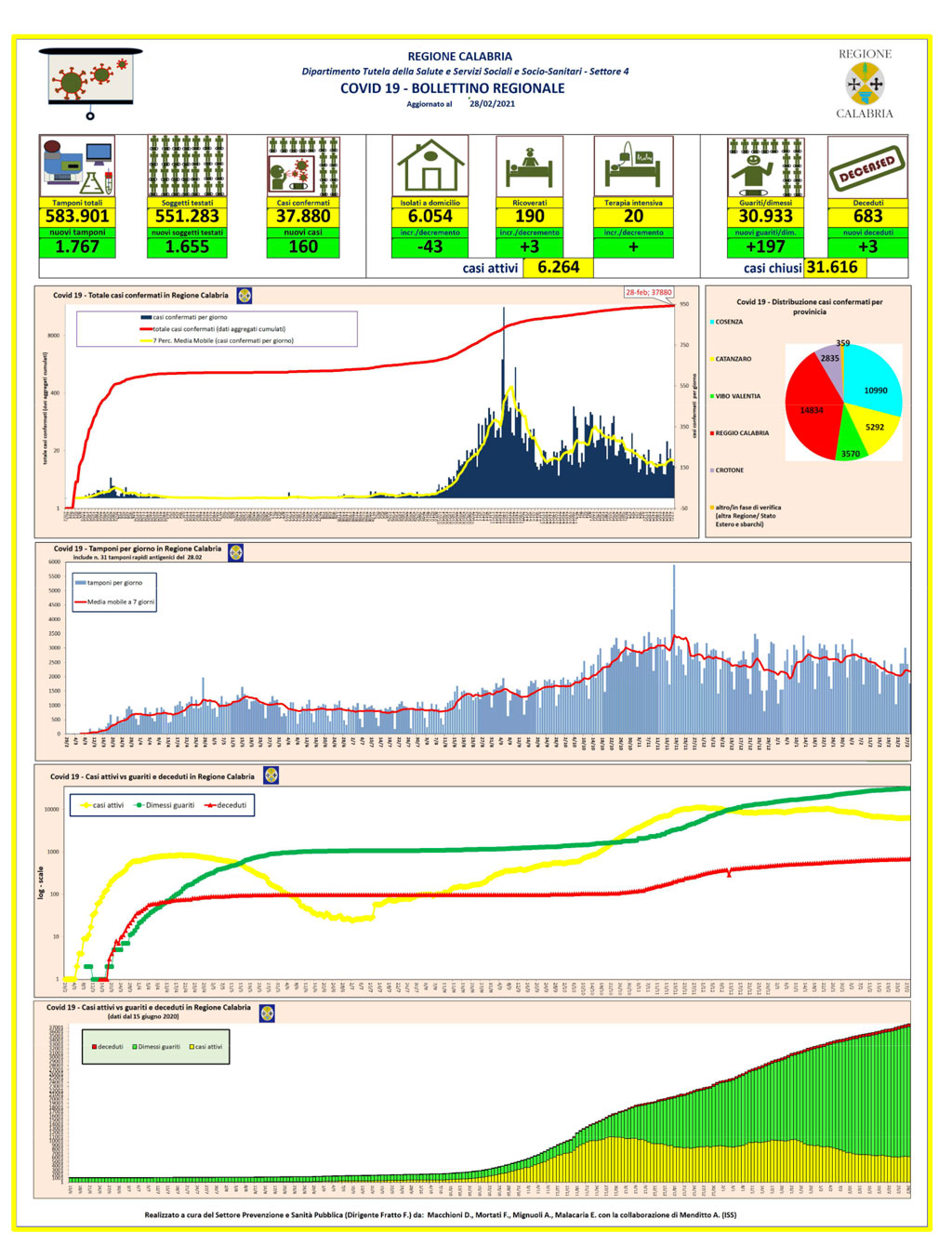
Task: Click the update date '28/02/2021'
Action: [x=492, y=104]
